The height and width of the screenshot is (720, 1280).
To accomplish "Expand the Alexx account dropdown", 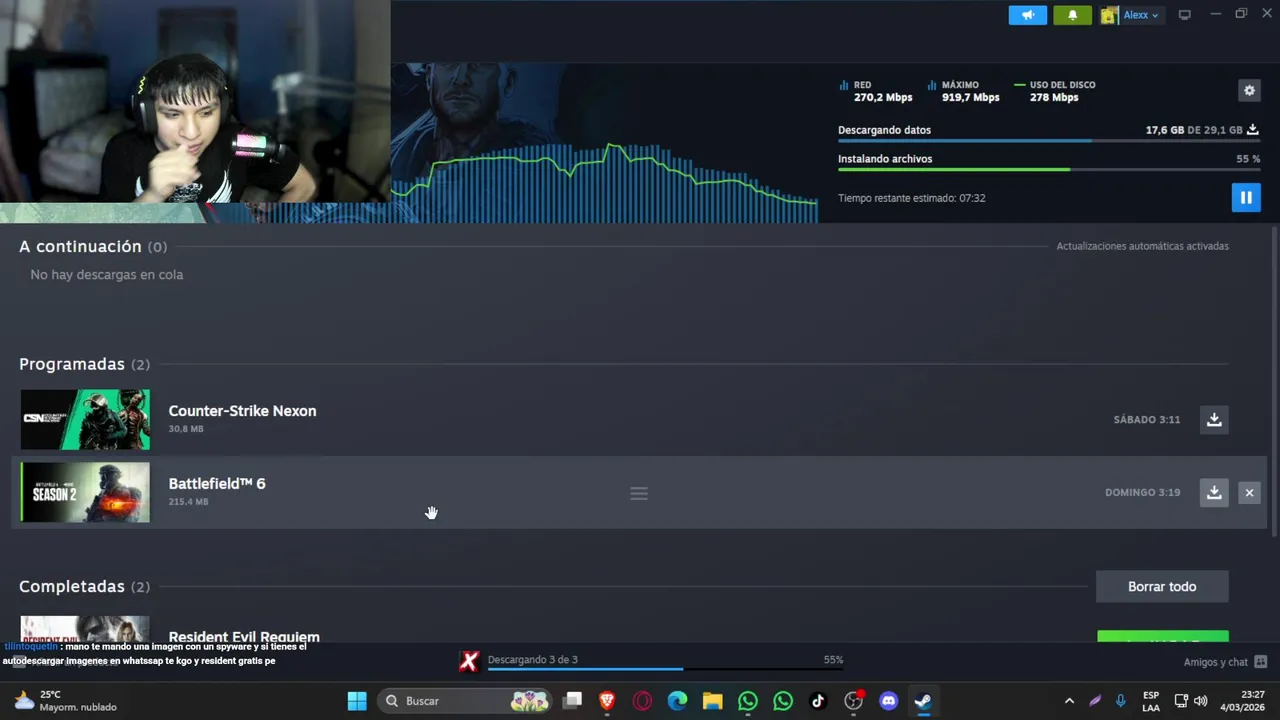I will 1141,15.
